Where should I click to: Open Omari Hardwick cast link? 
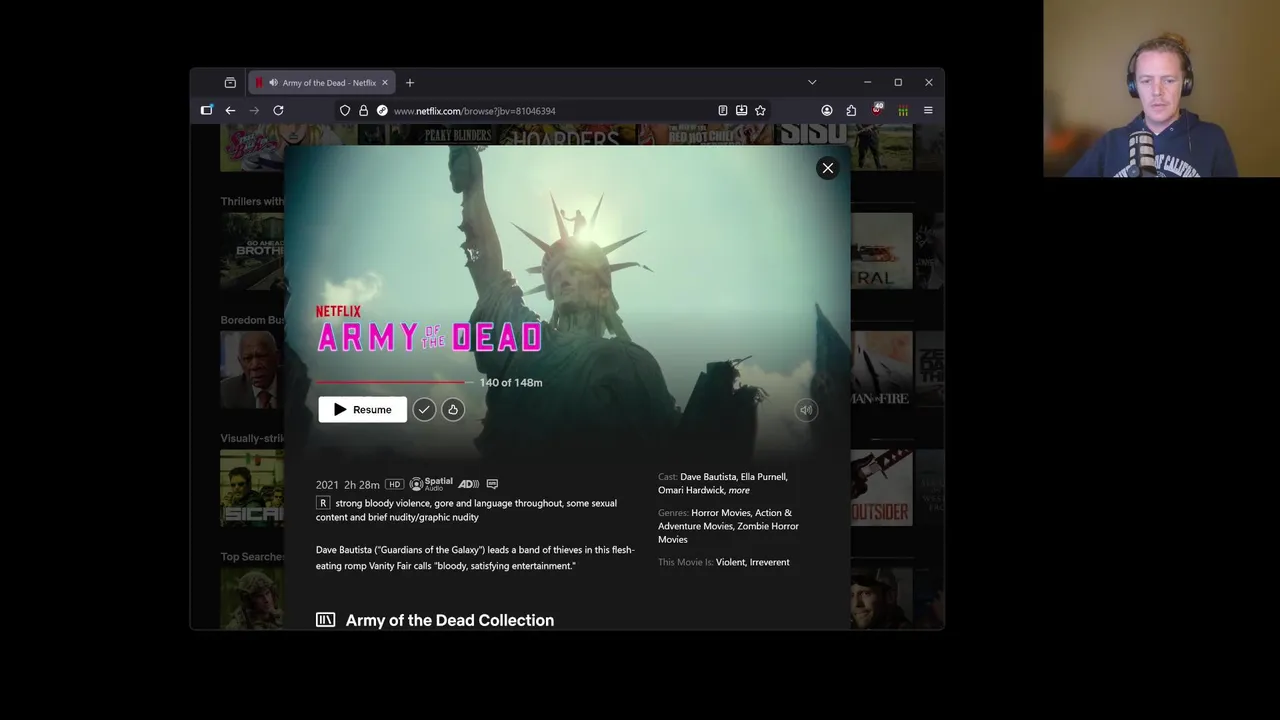[x=691, y=490]
